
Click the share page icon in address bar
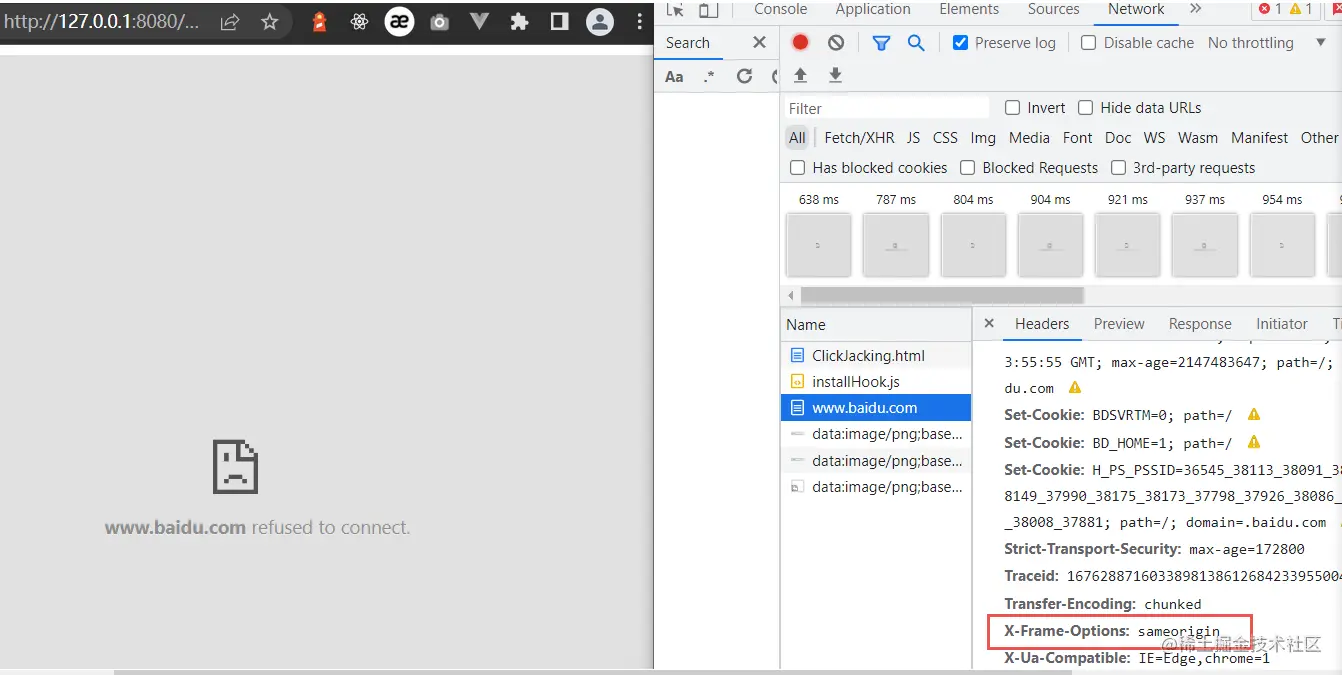coord(229,22)
